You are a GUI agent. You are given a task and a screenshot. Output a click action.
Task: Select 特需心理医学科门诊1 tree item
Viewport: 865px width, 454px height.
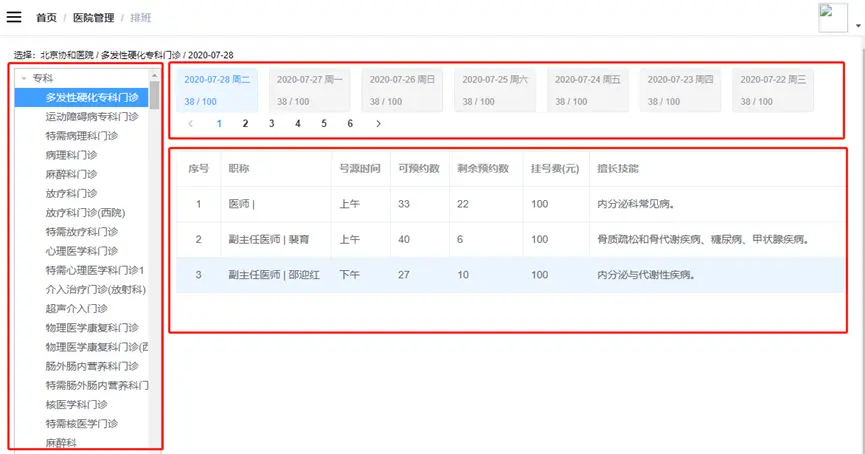pyautogui.click(x=95, y=270)
